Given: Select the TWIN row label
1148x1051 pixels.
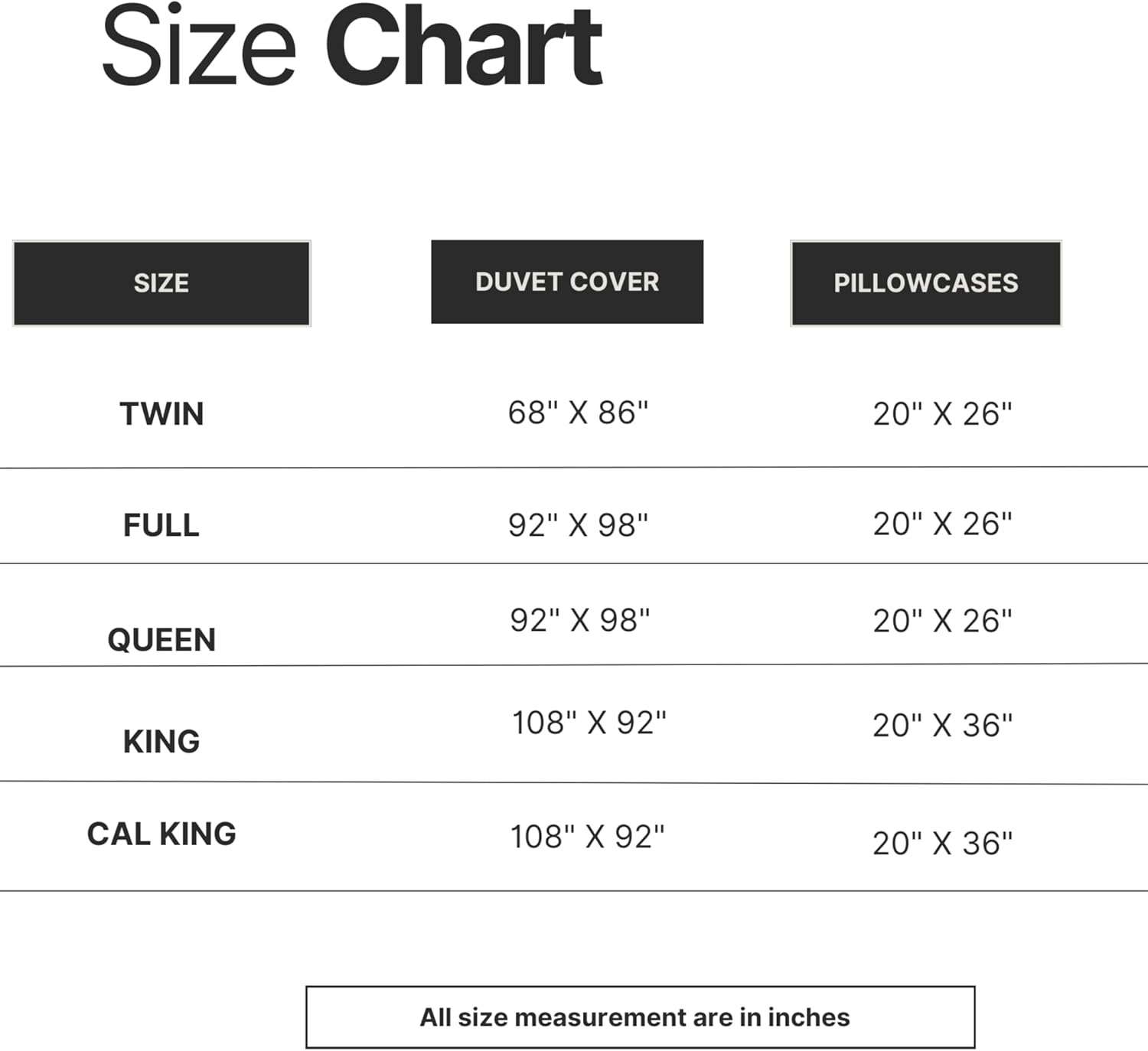Looking at the screenshot, I should click(161, 414).
